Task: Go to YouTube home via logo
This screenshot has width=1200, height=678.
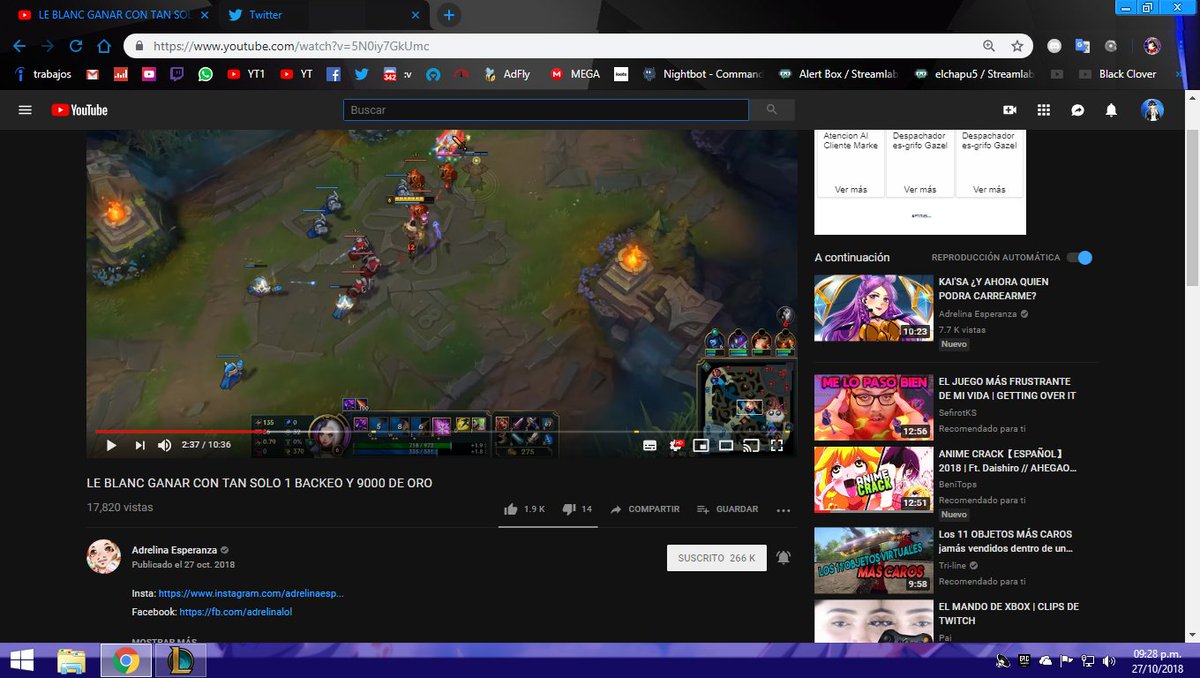Action: [80, 110]
